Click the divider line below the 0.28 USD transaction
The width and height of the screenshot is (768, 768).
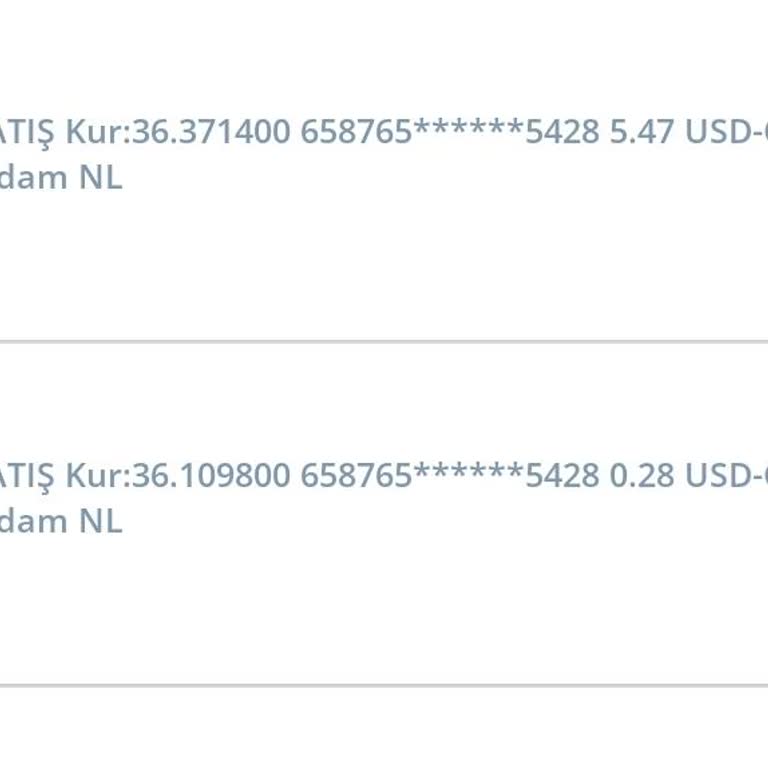(x=384, y=686)
